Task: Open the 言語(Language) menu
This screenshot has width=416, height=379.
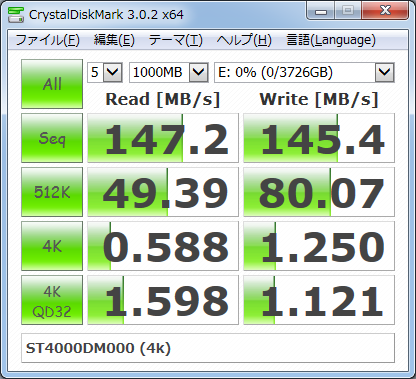Action: click(x=331, y=40)
